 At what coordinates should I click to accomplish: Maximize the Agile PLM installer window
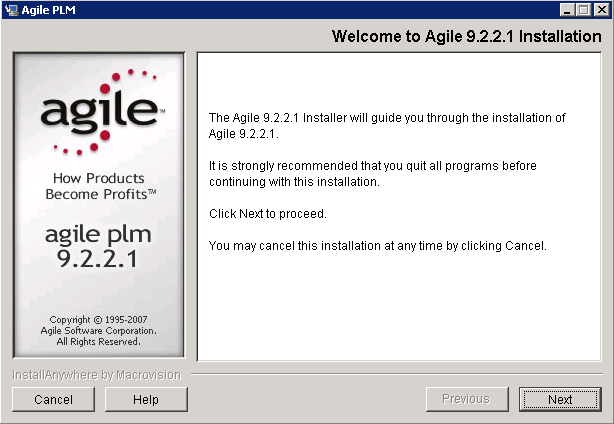[583, 10]
